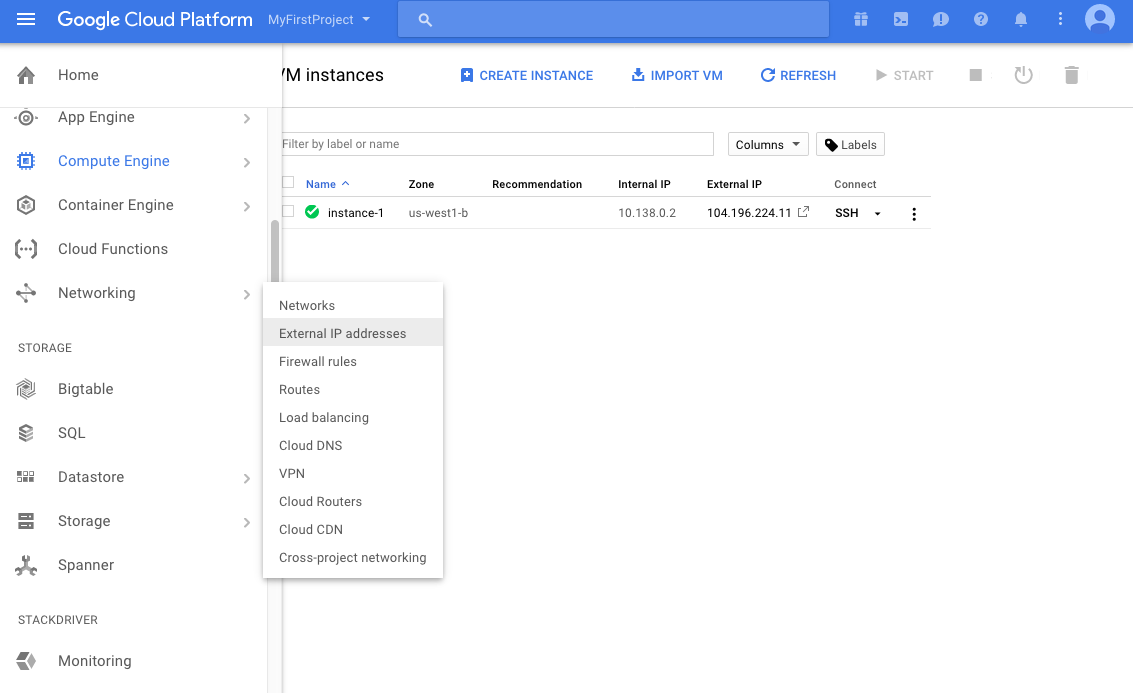This screenshot has width=1133, height=693.
Task: Select External IP addresses menu item
Action: click(x=342, y=333)
